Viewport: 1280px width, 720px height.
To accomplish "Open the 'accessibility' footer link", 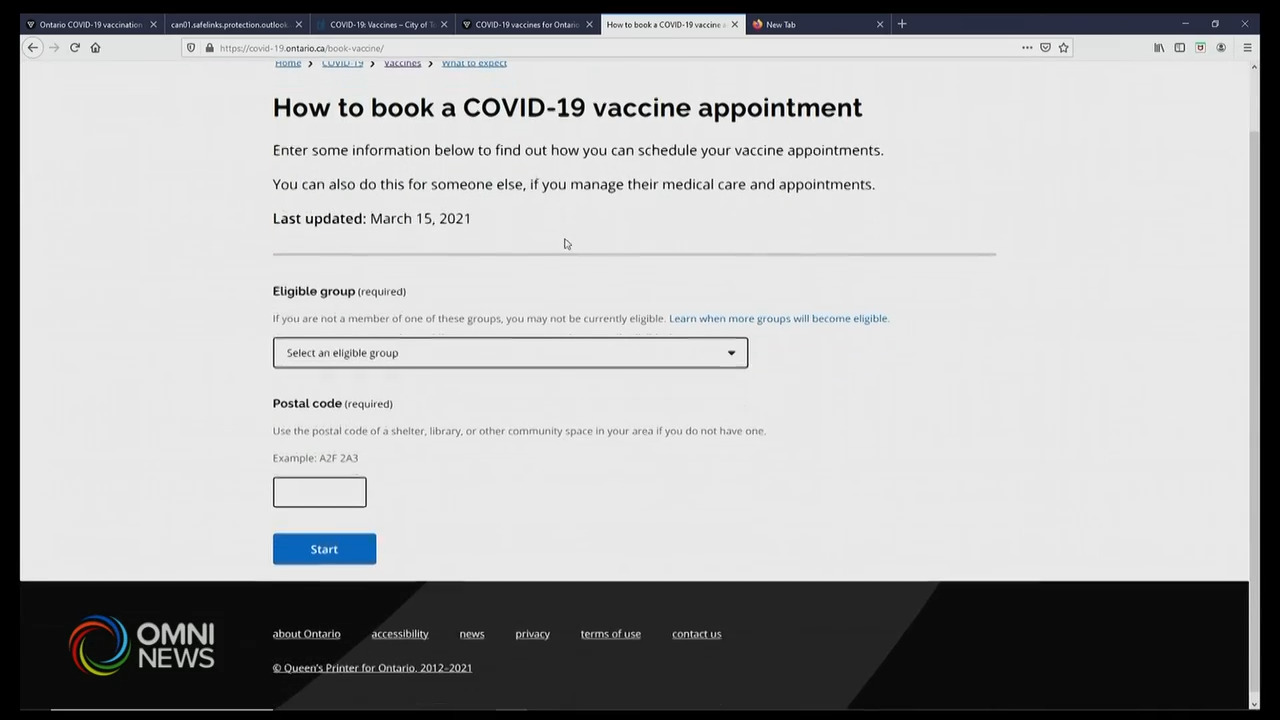I will click(399, 634).
